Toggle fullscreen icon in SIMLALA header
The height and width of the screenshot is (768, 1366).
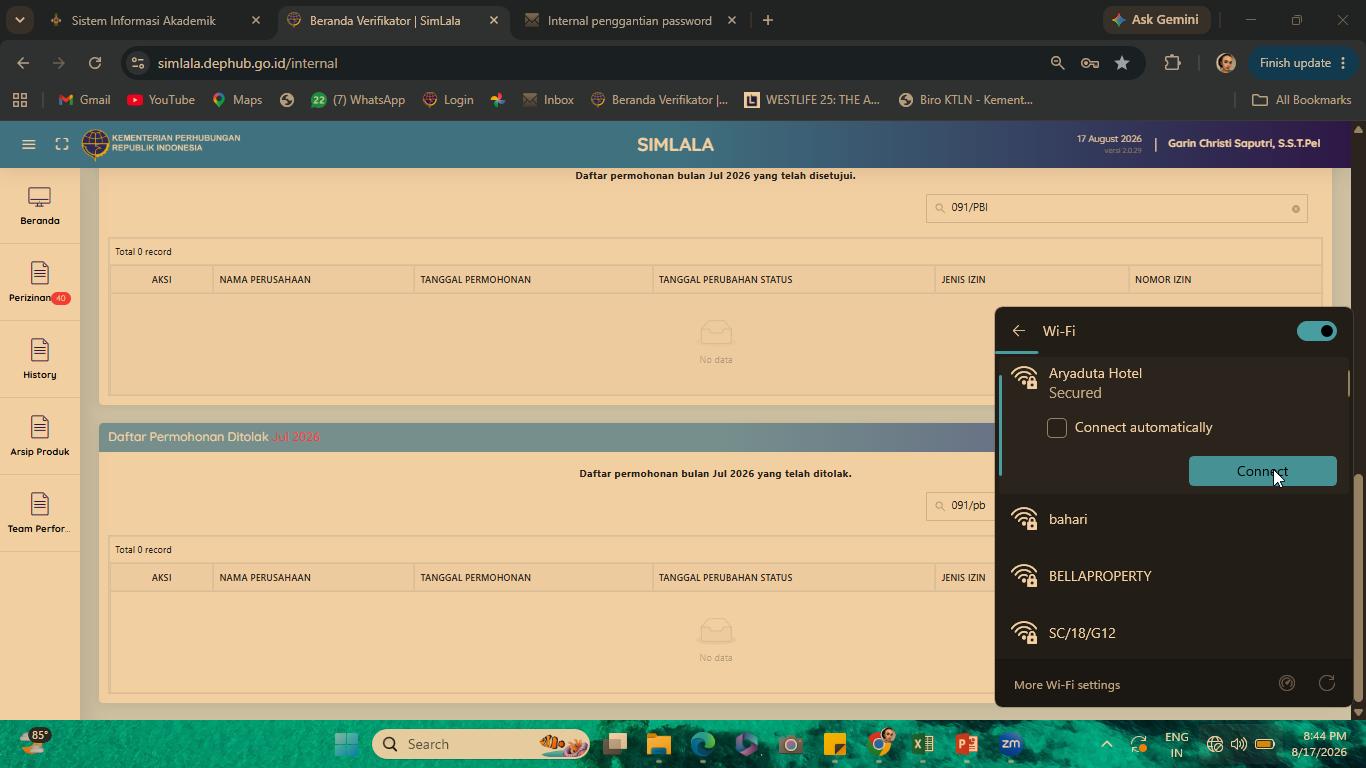pos(62,144)
